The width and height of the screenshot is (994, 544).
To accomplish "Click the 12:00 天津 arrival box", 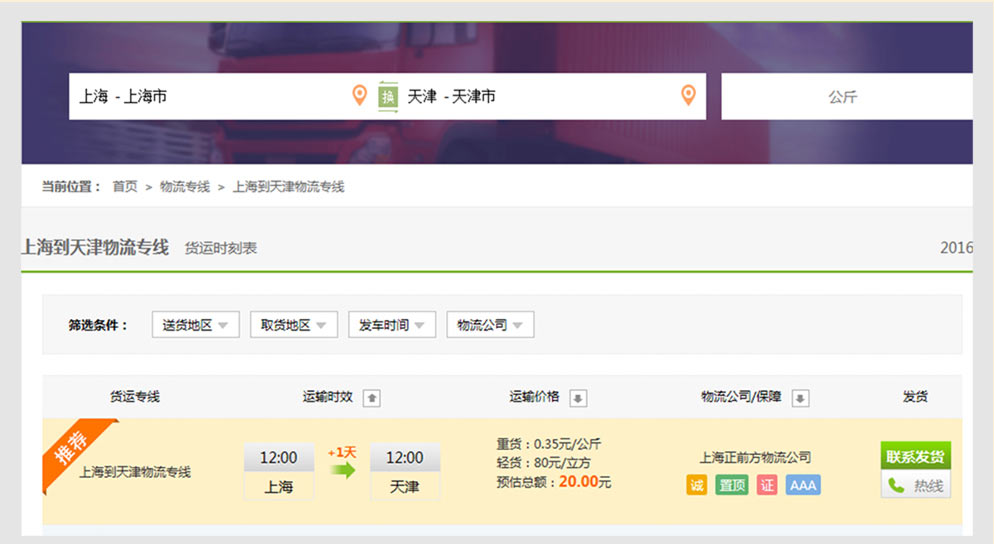I will pyautogui.click(x=404, y=472).
